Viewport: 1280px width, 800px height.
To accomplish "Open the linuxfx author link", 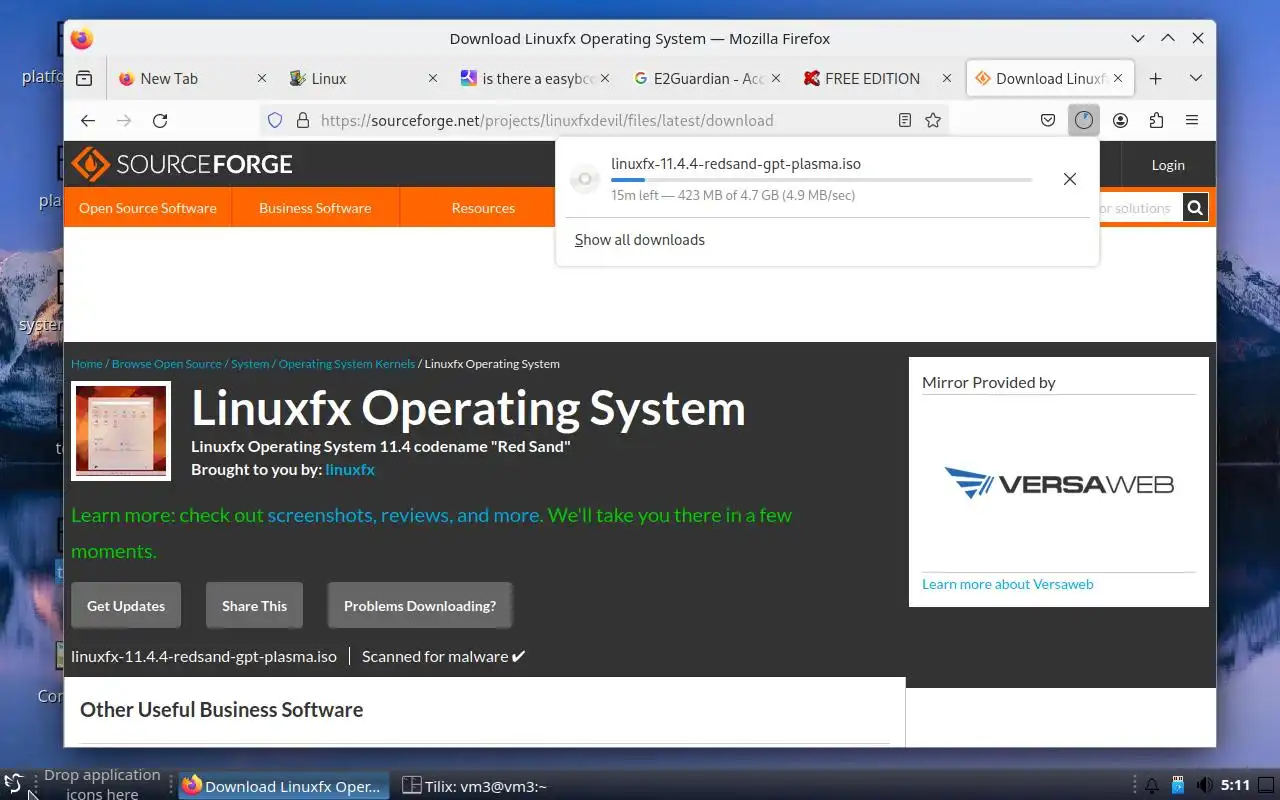I will [x=350, y=469].
